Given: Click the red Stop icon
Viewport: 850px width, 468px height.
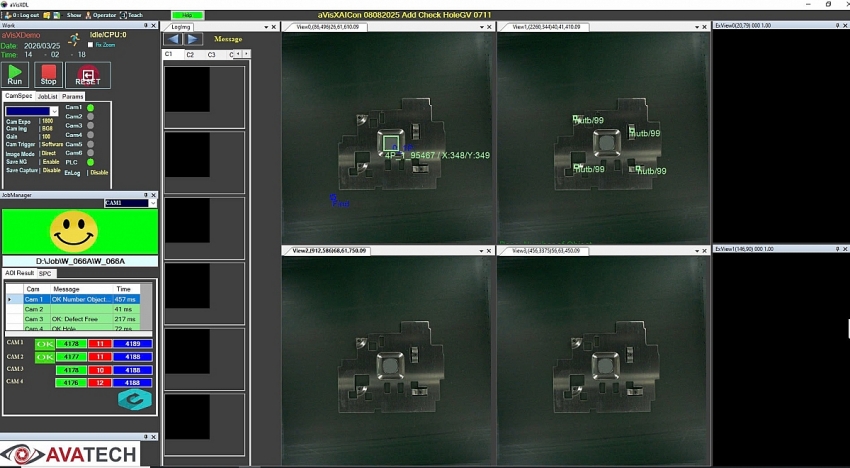Looking at the screenshot, I should pos(48,75).
